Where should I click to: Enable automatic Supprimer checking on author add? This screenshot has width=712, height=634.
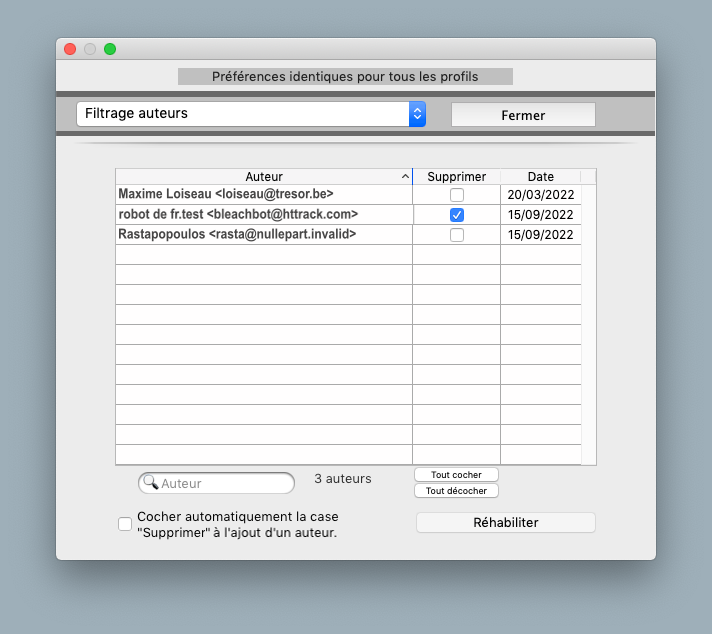click(125, 524)
